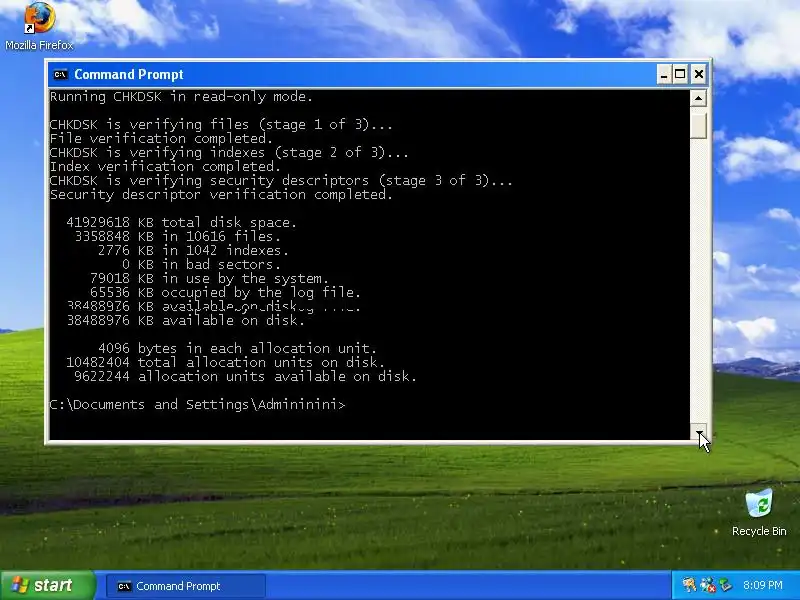Click the 'Security descriptor verification completed.' line
The image size is (800, 600).
221,194
